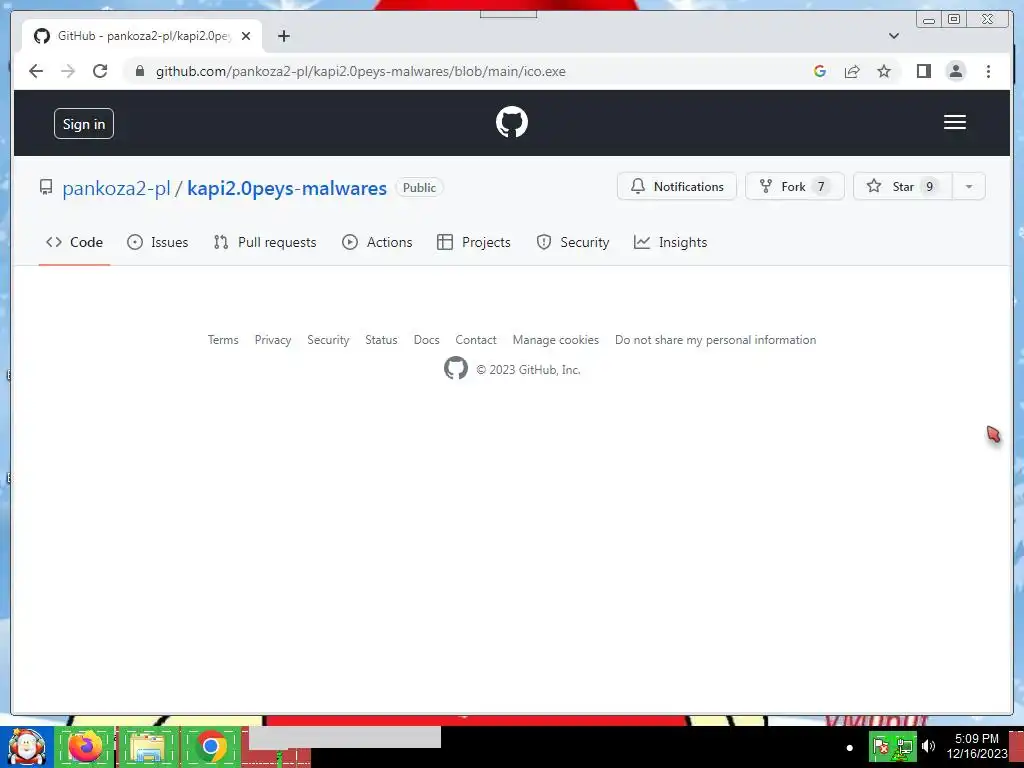The width and height of the screenshot is (1024, 768).
Task: Click the Sign in button
Action: click(84, 123)
